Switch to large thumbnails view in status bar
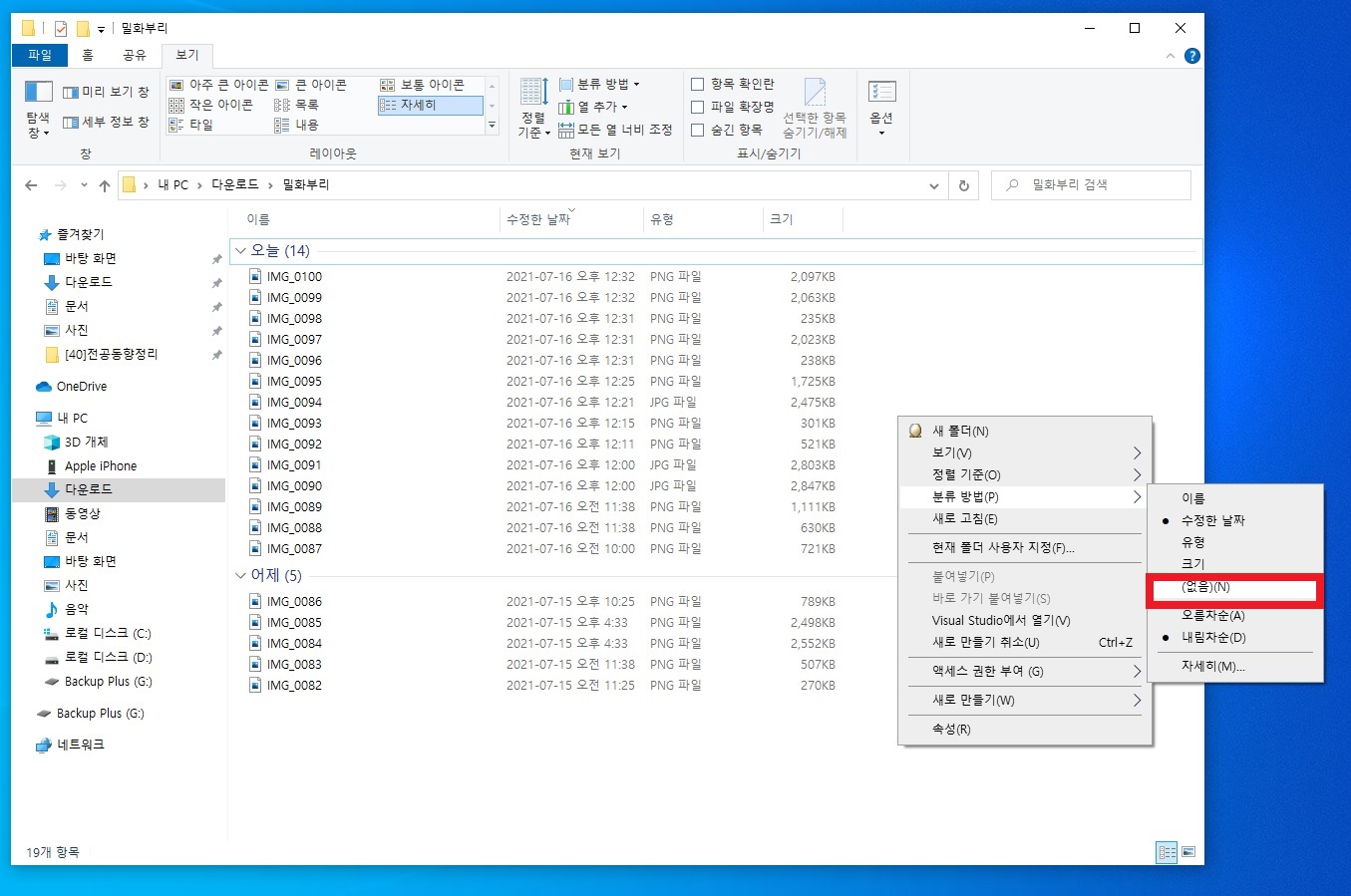This screenshot has width=1351, height=896. point(1188,852)
